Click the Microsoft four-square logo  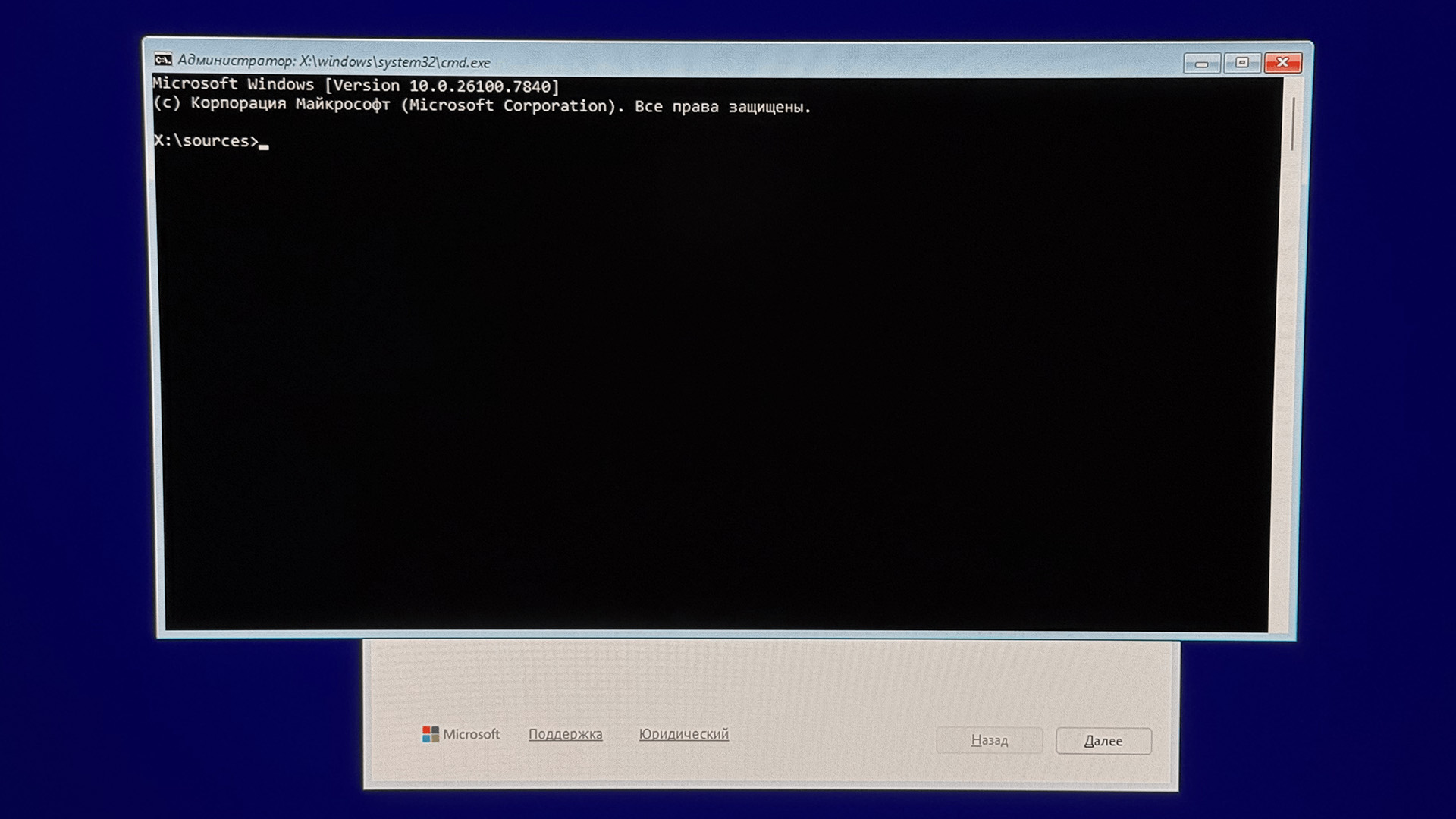point(430,734)
